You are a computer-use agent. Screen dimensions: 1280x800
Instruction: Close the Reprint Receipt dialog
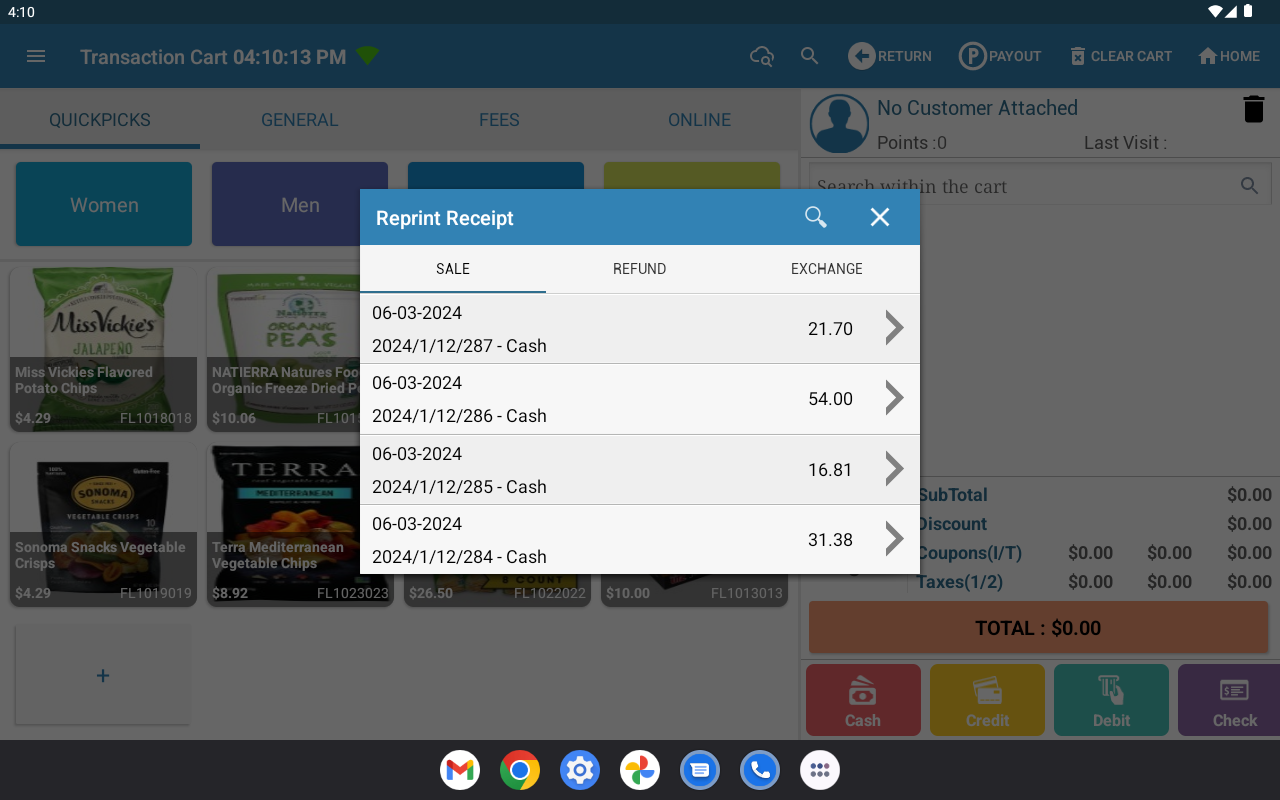coord(880,217)
